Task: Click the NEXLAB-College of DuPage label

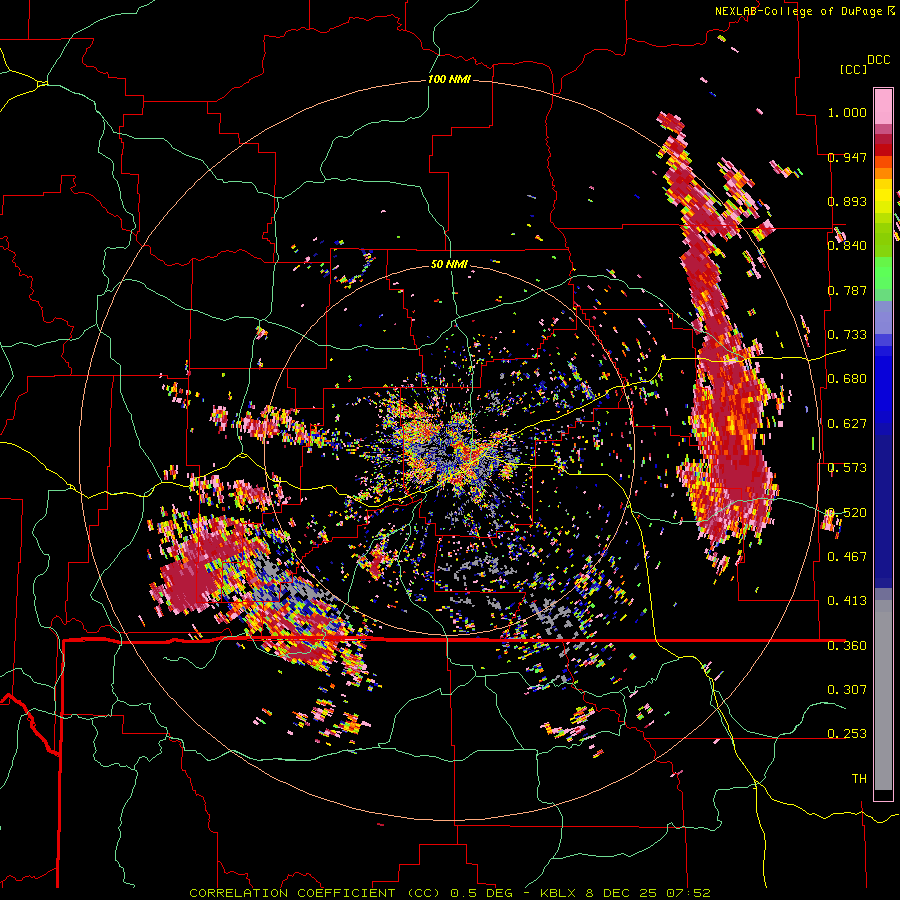Action: tap(798, 11)
